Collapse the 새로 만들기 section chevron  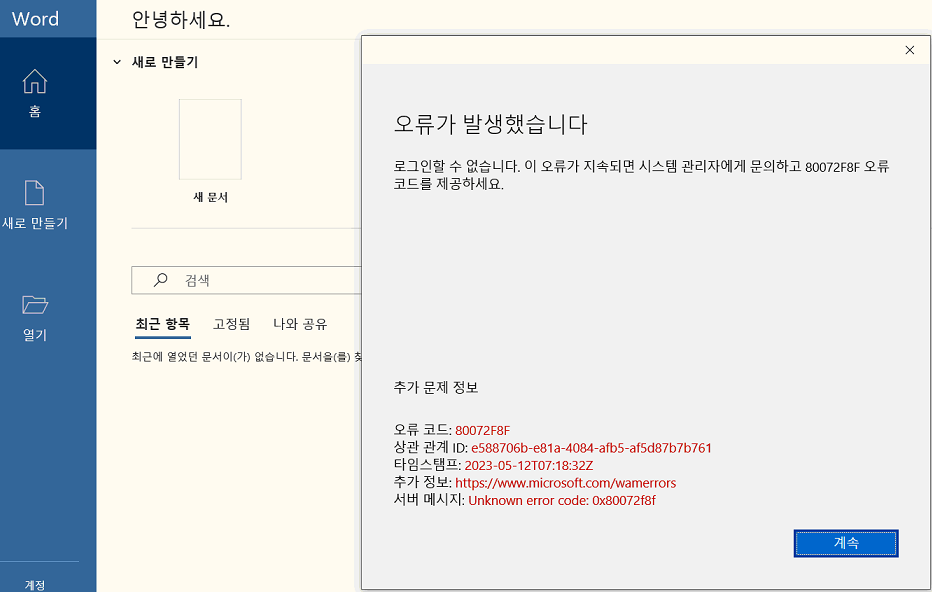(x=117, y=62)
